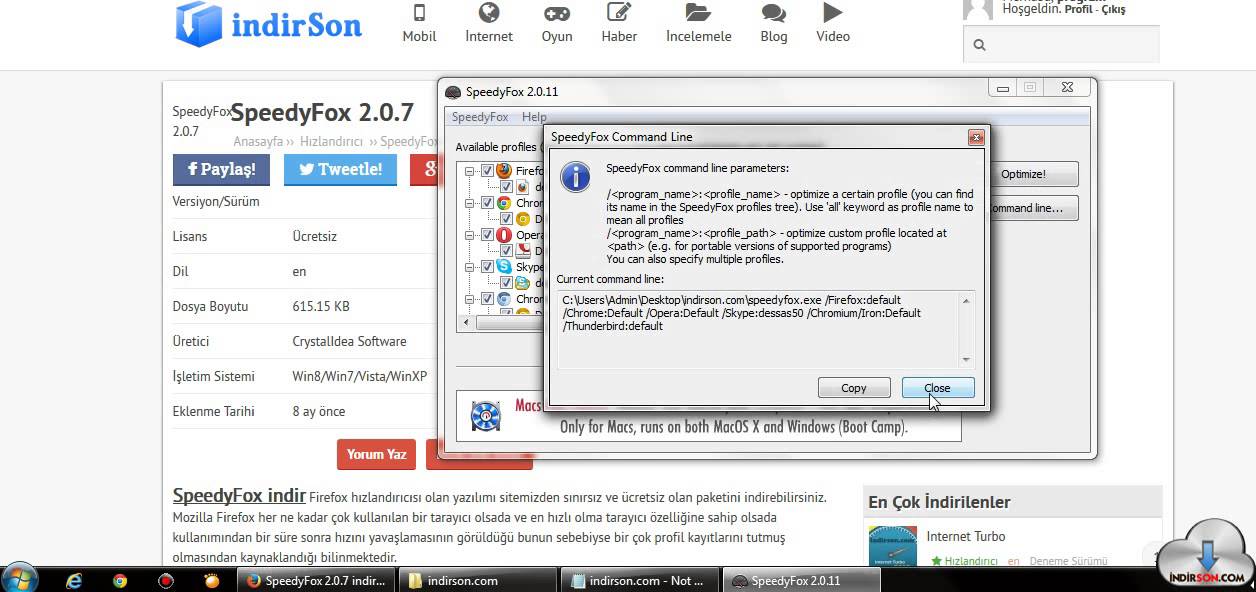
Task: Switch to SpeedyFox 2.0.11 taskbar item
Action: pos(802,580)
